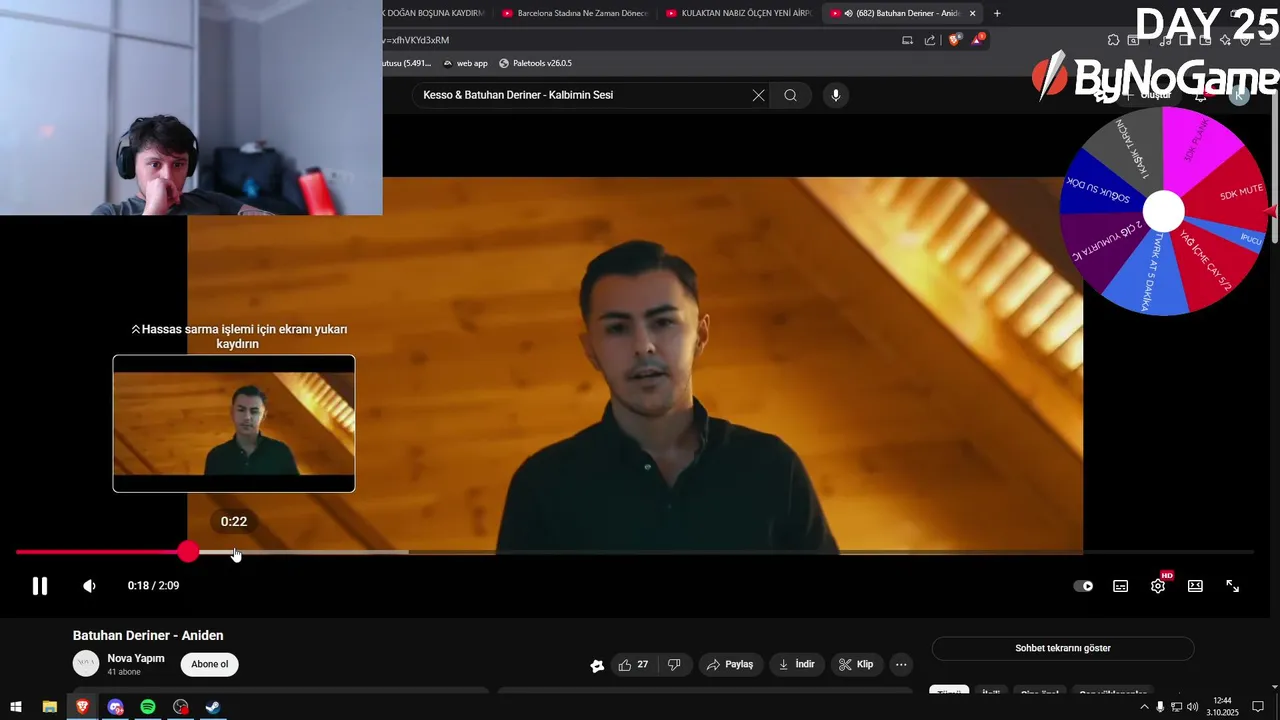Screen dimensions: 1280x720
Task: Show chat replay via Sohbet tekrarını göster
Action: tap(1063, 648)
